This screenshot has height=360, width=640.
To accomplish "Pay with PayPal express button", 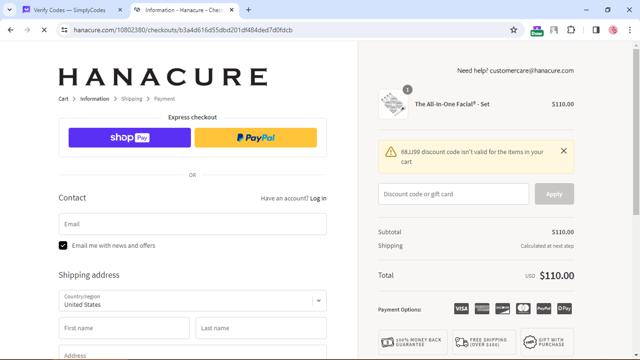I will pos(256,138).
